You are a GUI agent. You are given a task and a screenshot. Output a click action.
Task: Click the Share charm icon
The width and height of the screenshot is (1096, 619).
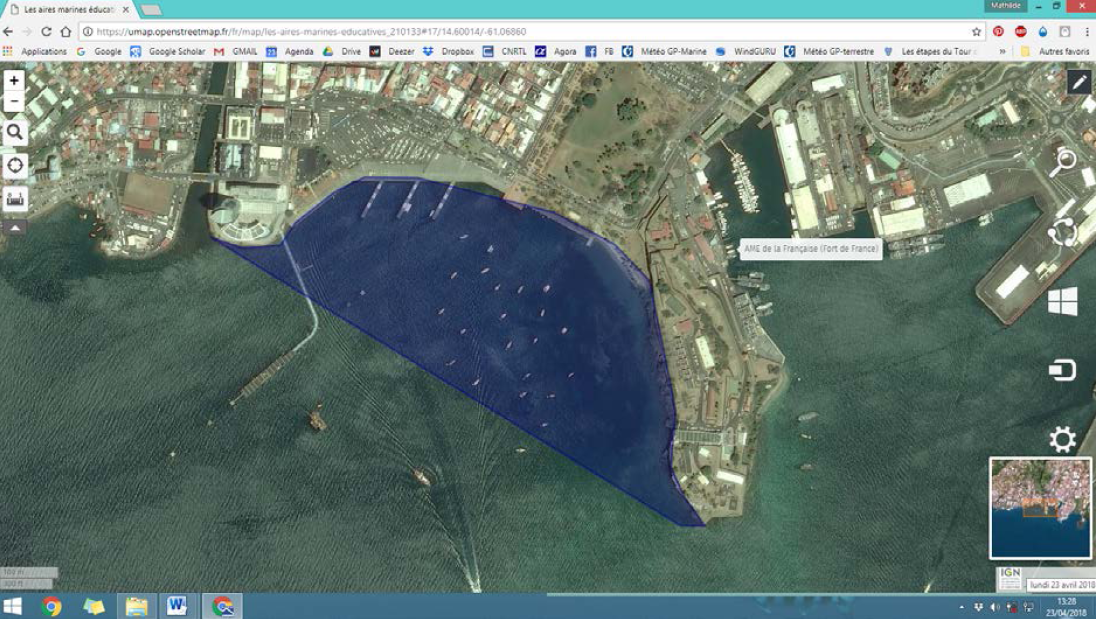tap(1061, 232)
